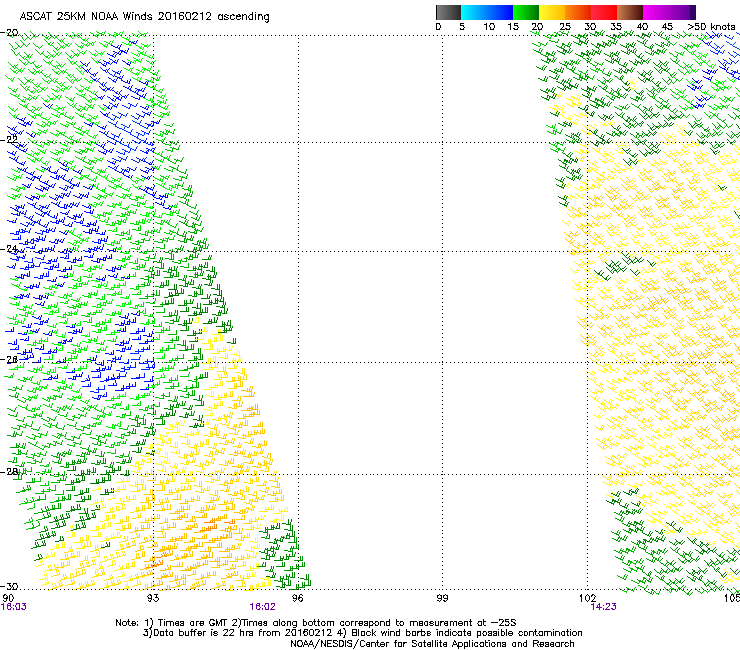Click the '99' longitude axis label
The image size is (740, 650).
[x=442, y=598]
